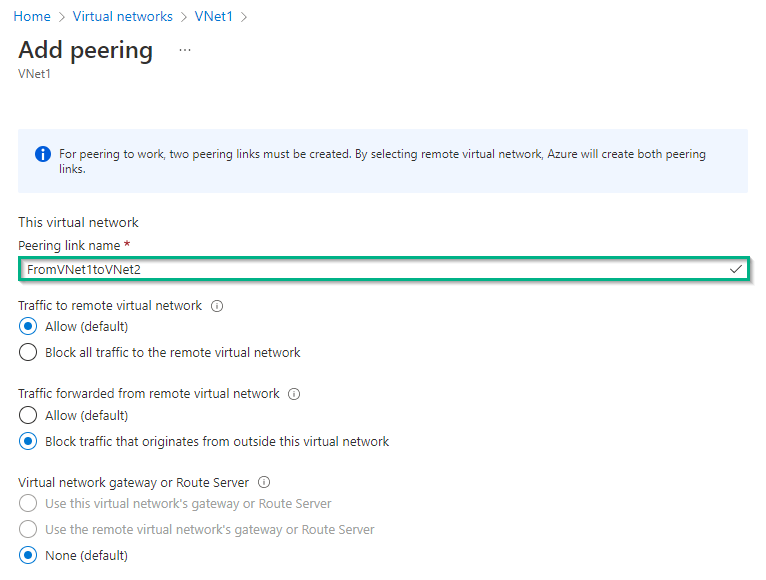Click the chevron after the VNet1 breadcrumb
The height and width of the screenshot is (580, 766).
[x=244, y=17]
